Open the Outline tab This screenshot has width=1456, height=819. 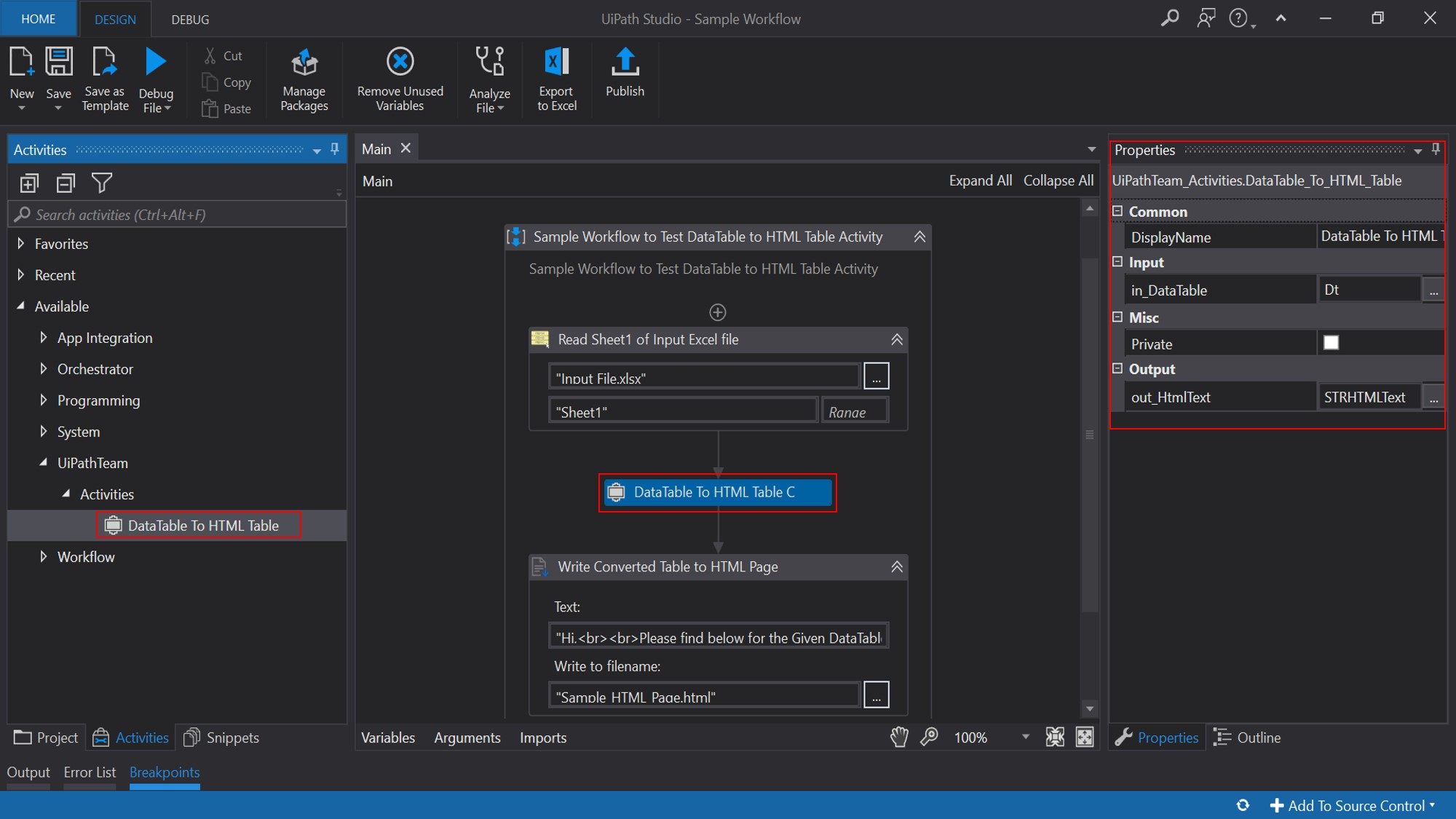tap(1246, 737)
